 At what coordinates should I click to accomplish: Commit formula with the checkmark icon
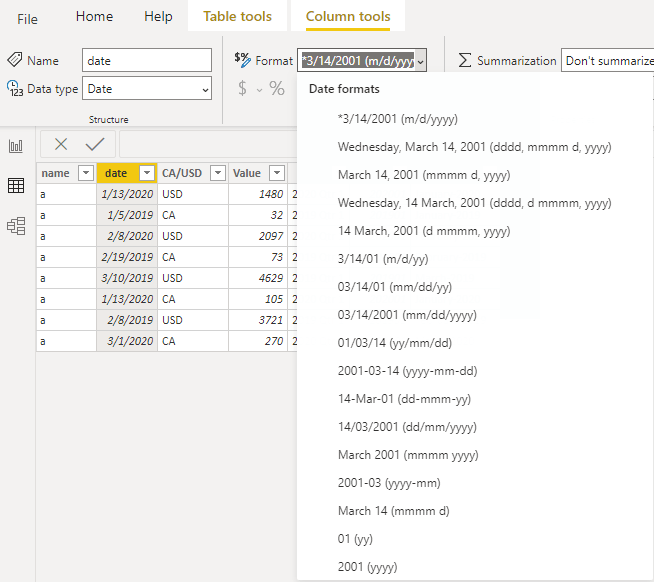click(x=95, y=144)
